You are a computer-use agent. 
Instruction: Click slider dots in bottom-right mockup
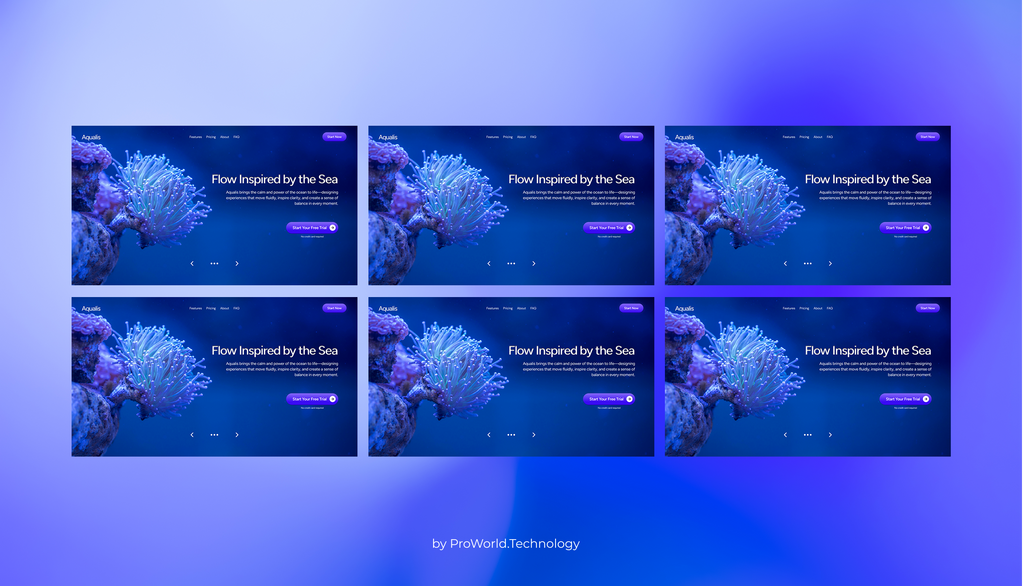pyautogui.click(x=808, y=434)
